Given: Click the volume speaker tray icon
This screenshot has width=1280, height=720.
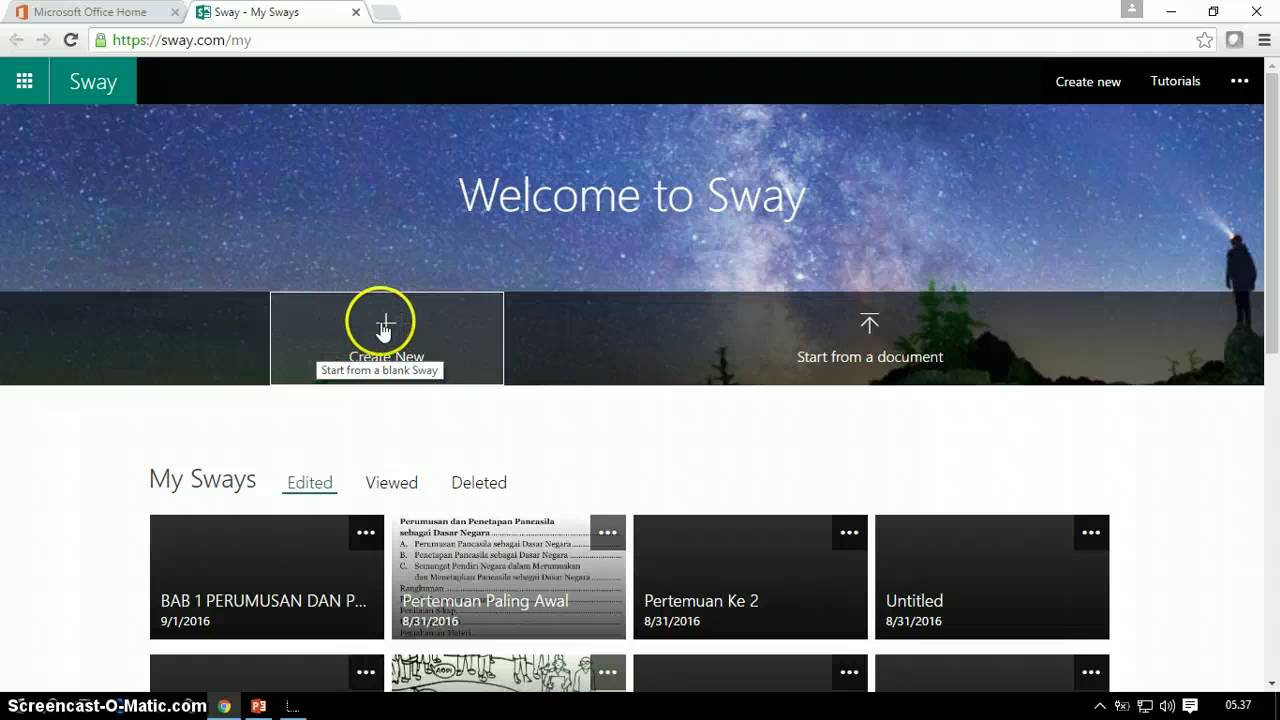Looking at the screenshot, I should point(1167,706).
